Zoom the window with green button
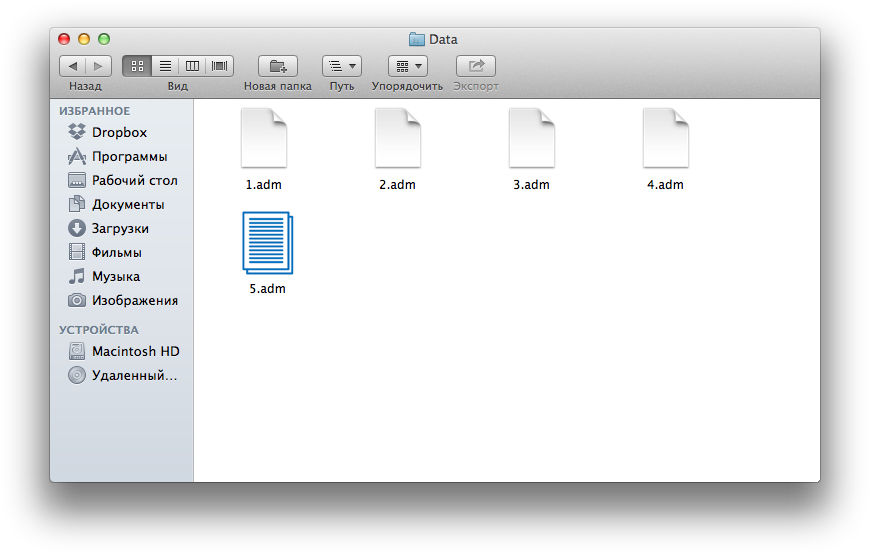This screenshot has height=553, width=869. 104,39
